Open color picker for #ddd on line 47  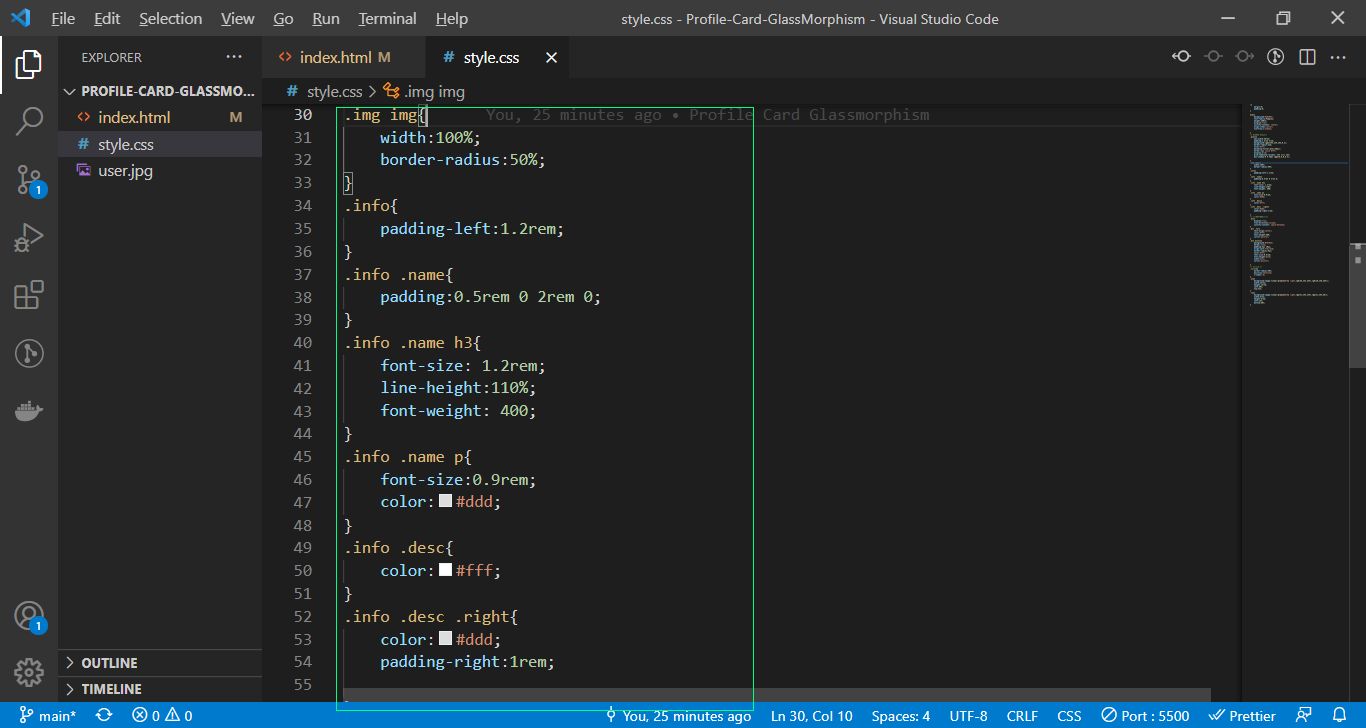point(445,502)
